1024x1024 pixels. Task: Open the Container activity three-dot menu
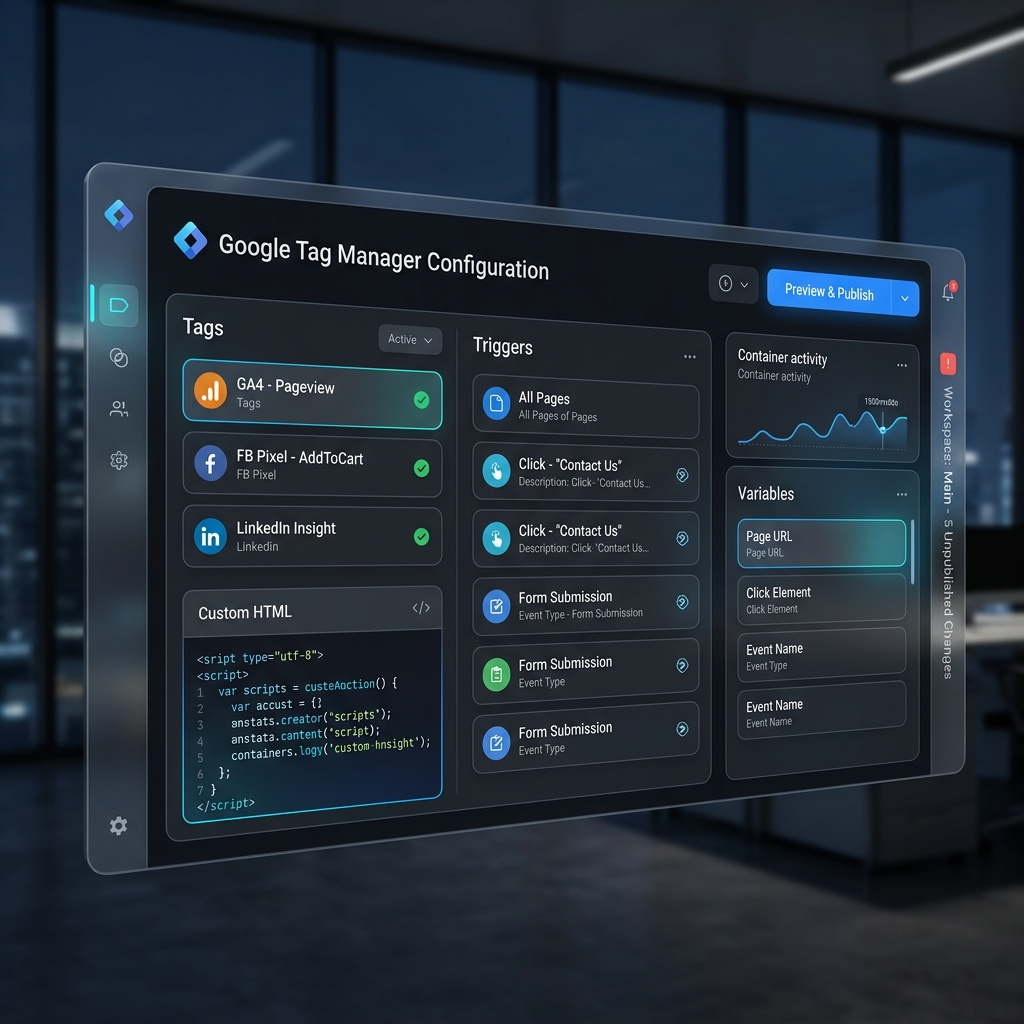point(902,365)
